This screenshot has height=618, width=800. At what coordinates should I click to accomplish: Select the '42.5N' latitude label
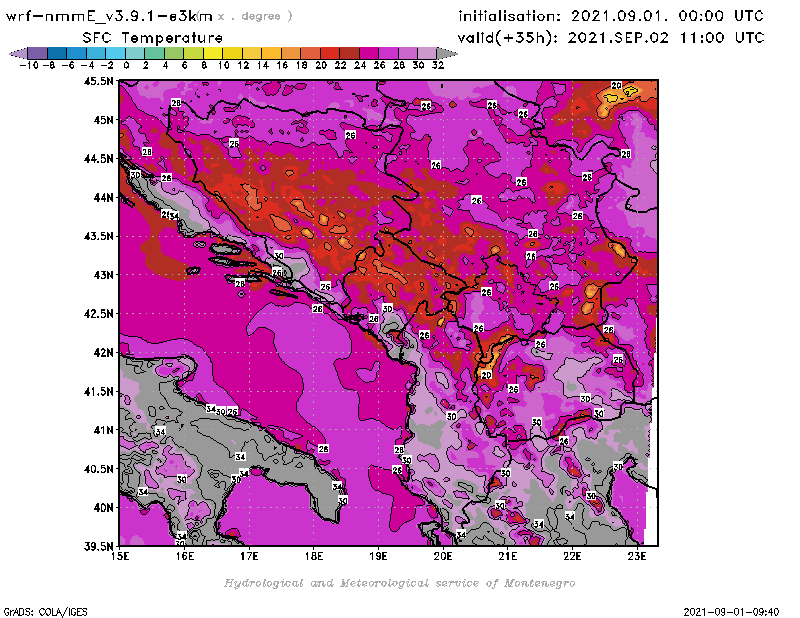point(99,314)
